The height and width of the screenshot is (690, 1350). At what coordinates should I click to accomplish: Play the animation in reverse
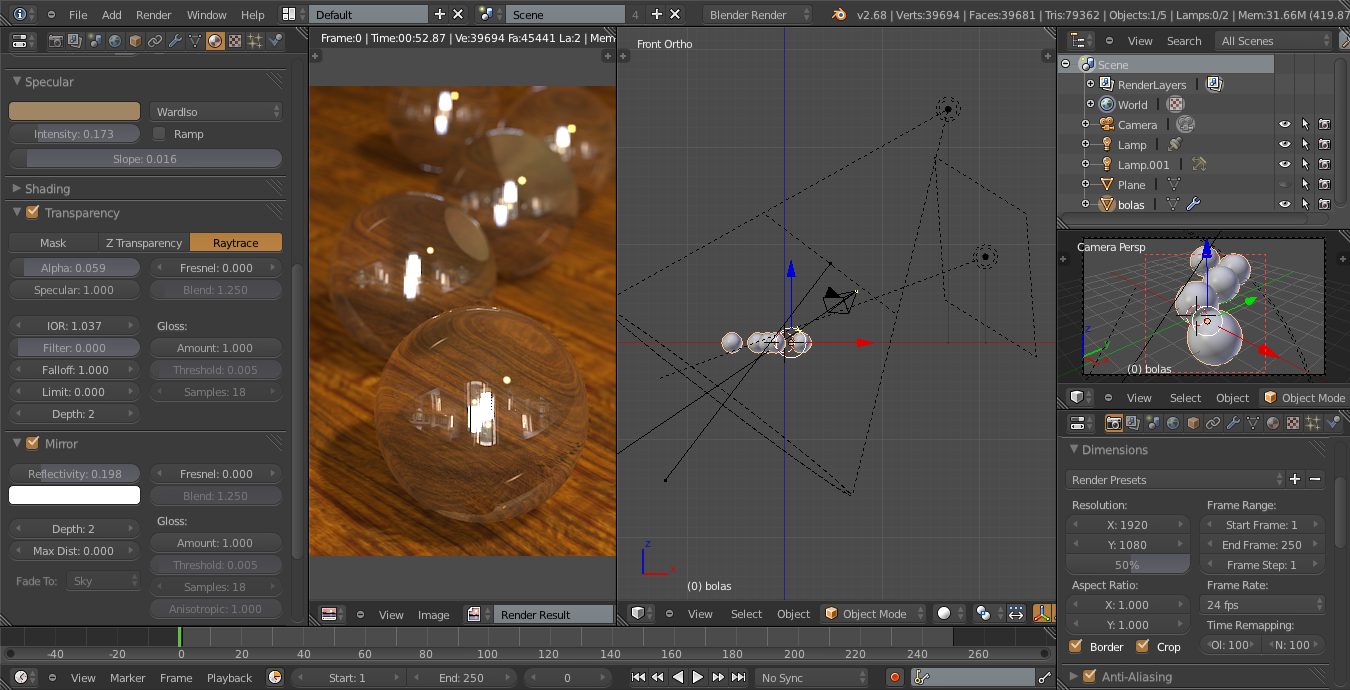tap(678, 678)
